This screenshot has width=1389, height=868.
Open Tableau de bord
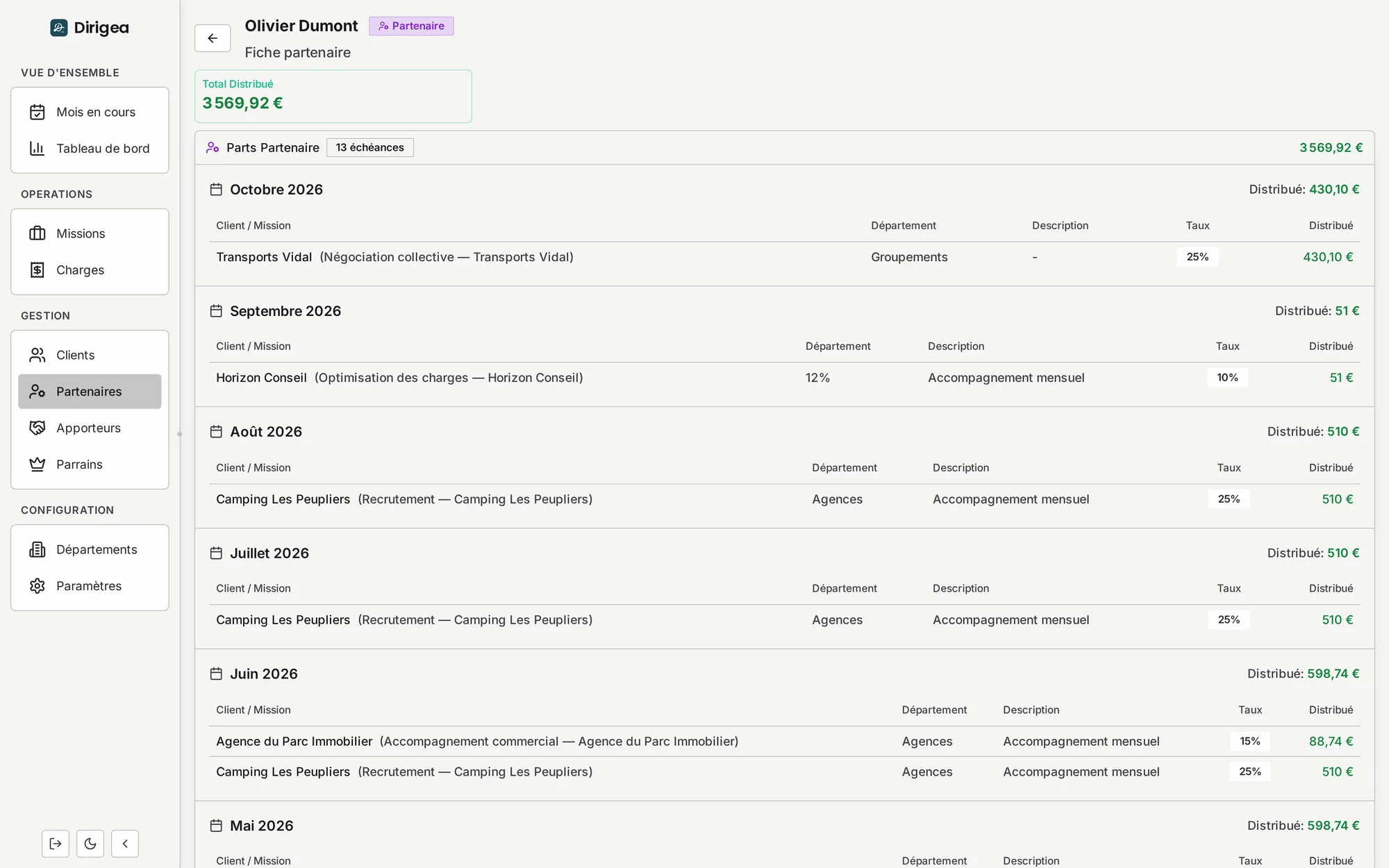pos(90,148)
